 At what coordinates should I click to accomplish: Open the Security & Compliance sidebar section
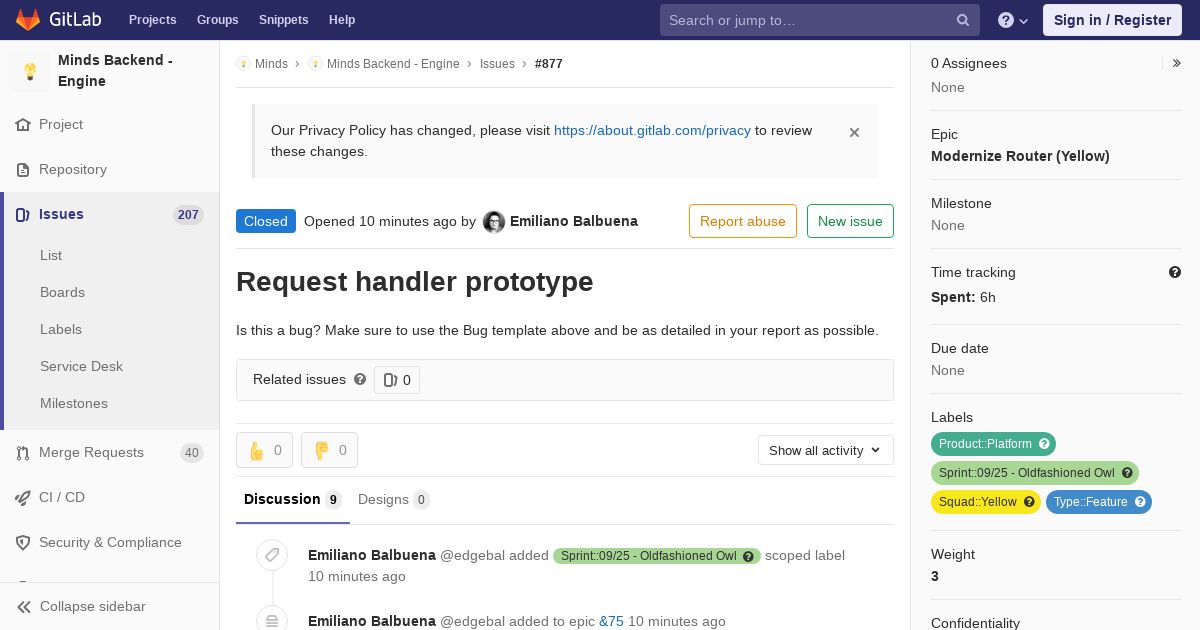point(110,543)
